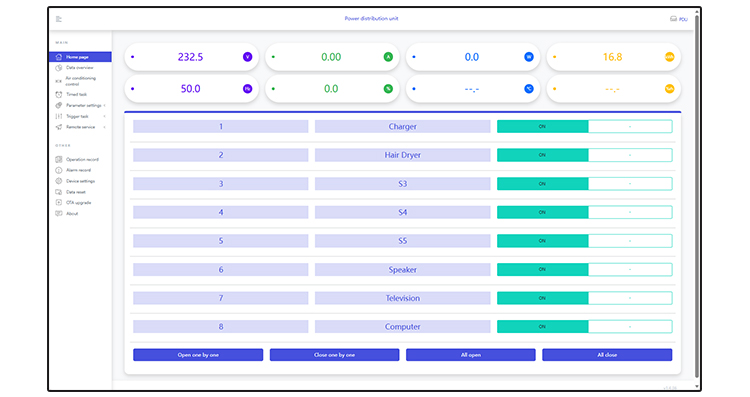The height and width of the screenshot is (397, 750).
Task: Click the energy value 16.8
Action: pos(612,57)
